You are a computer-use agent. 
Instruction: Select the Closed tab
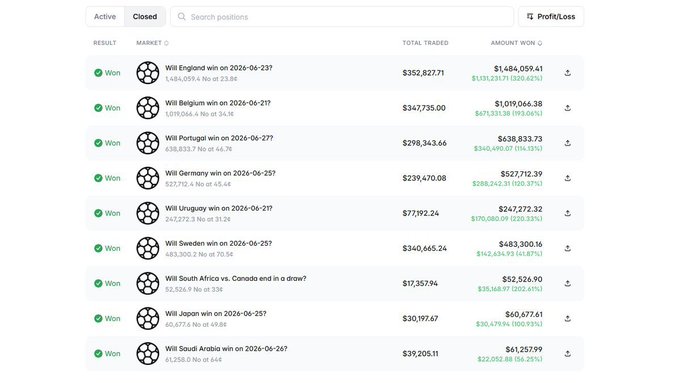click(145, 16)
